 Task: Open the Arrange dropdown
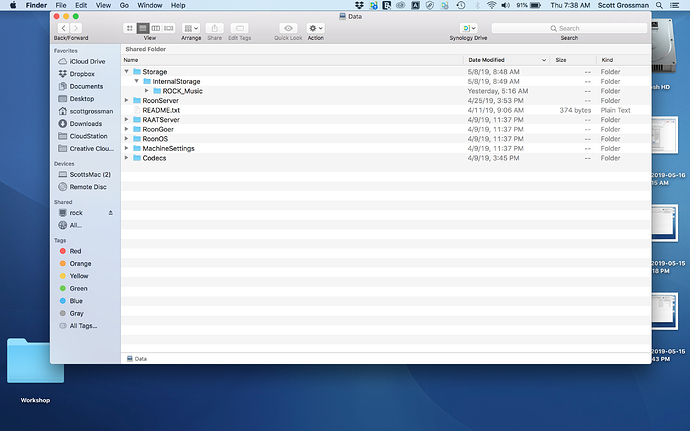[x=191, y=28]
